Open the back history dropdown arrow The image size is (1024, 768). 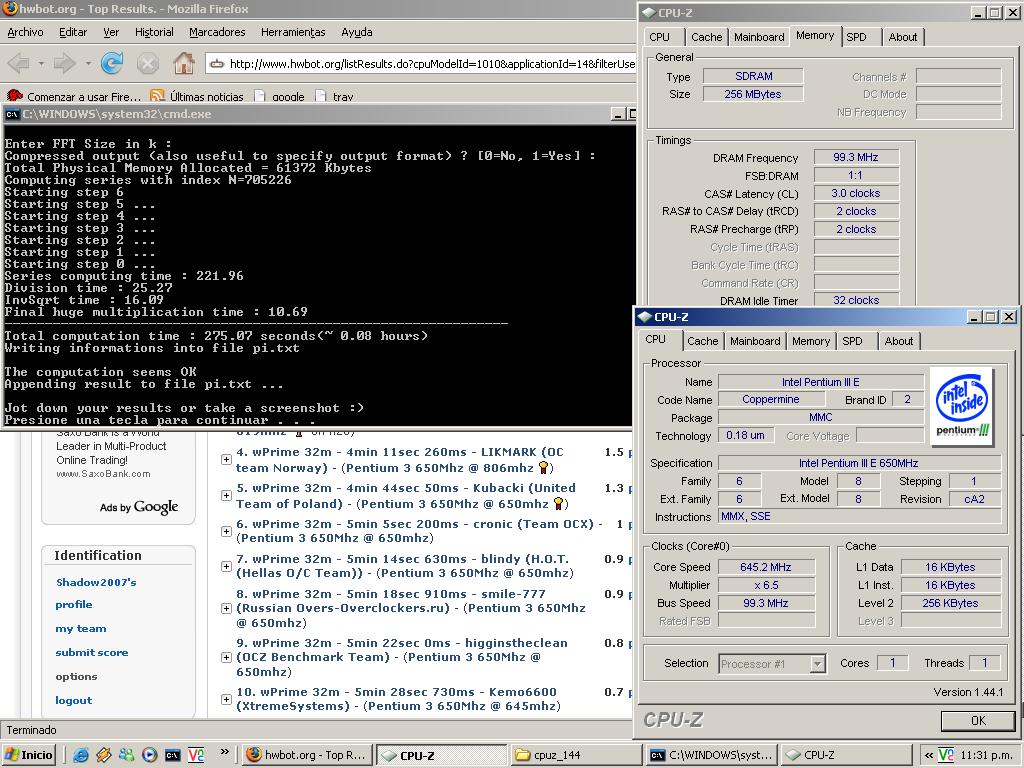click(40, 64)
